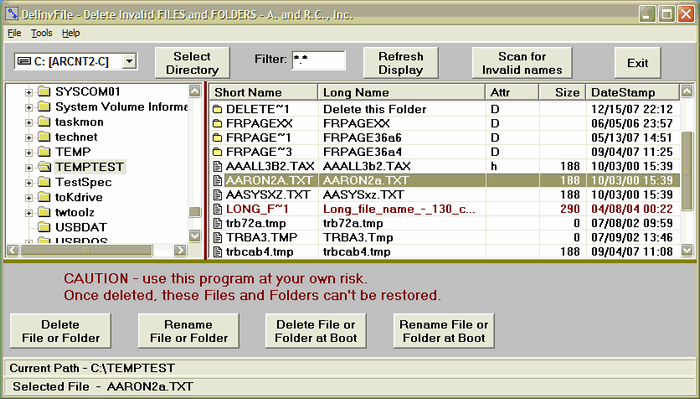
Task: Click Rename File or Folder at Boot
Action: click(444, 331)
